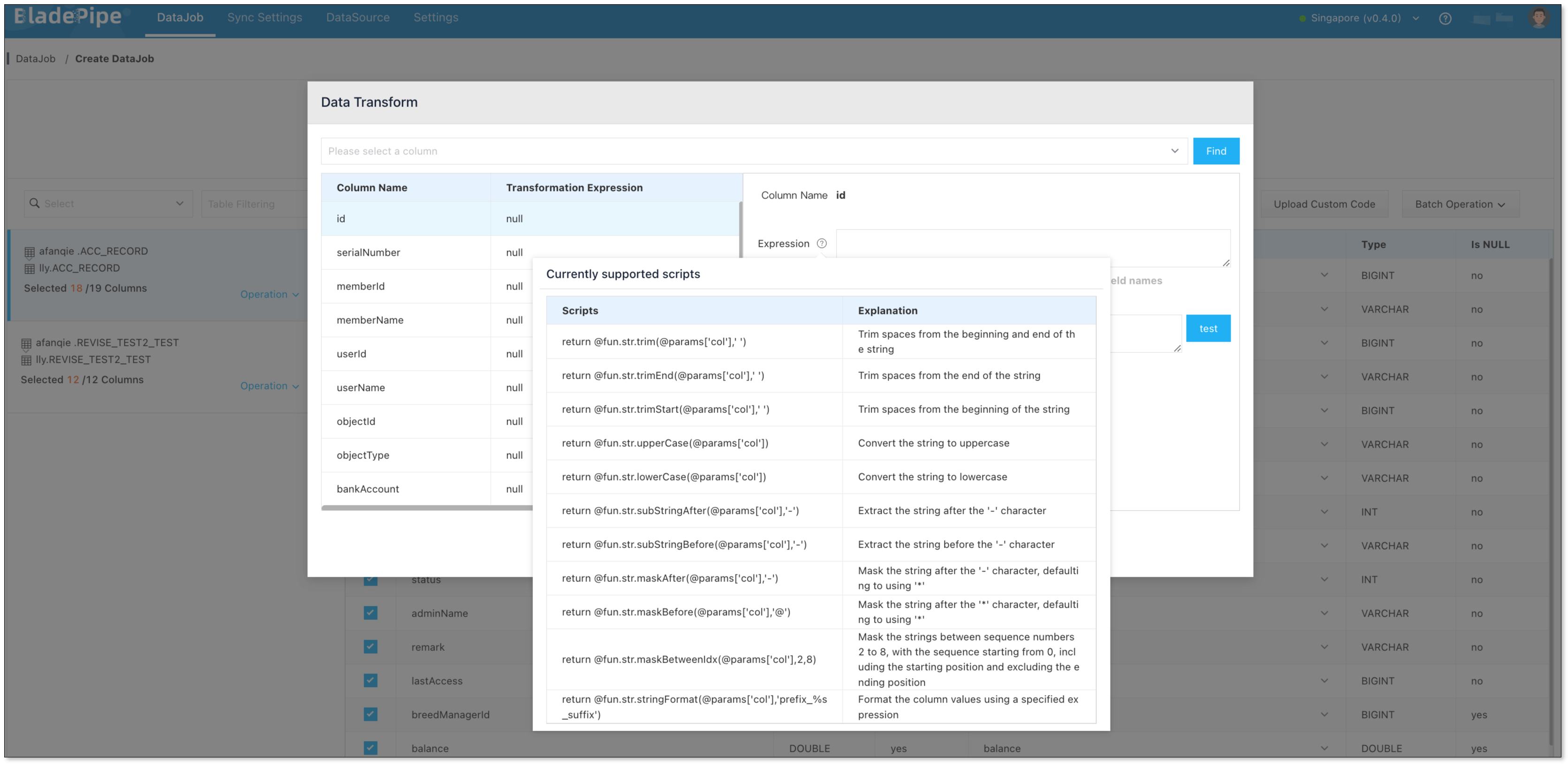Click the table icon beside afanqie .ACC_RECORD

coord(29,252)
